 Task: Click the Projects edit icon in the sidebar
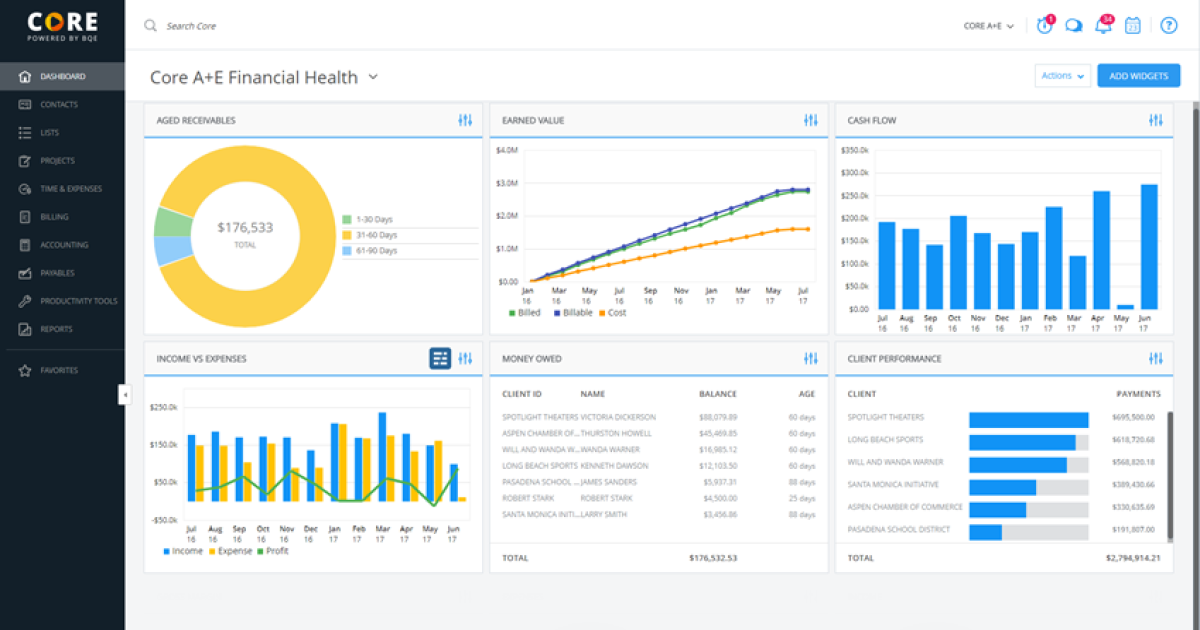pos(25,160)
